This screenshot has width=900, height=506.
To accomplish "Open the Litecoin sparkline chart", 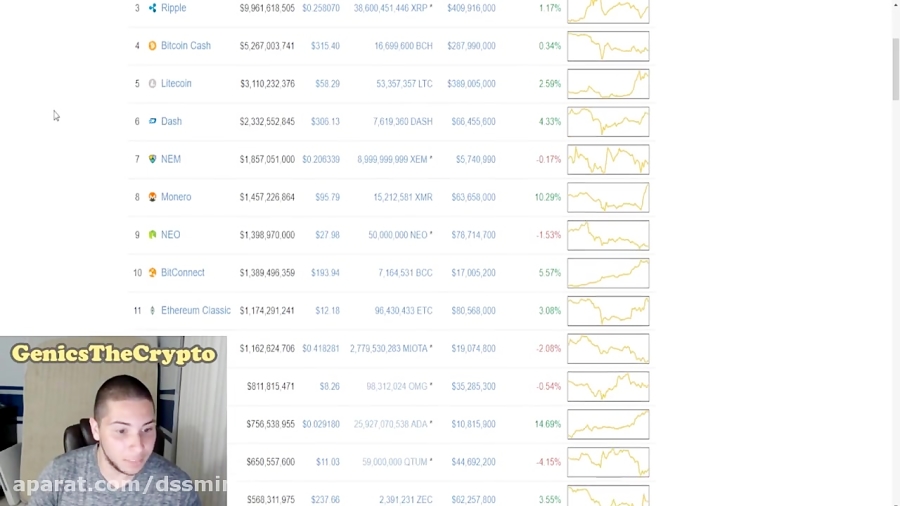I will [608, 84].
